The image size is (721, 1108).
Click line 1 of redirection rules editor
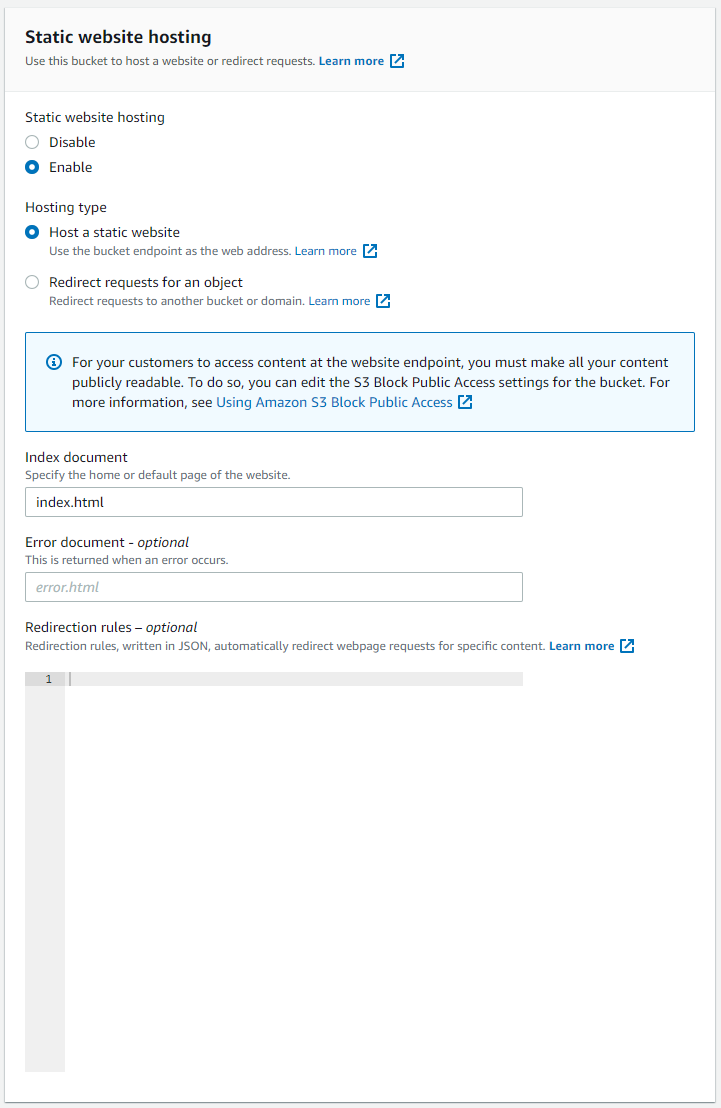[294, 679]
